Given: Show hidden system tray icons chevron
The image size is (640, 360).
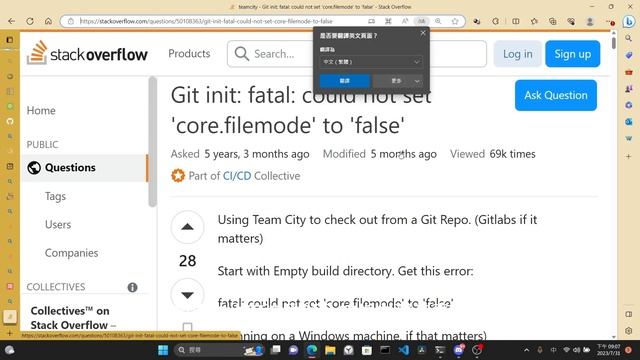Looking at the screenshot, I should pyautogui.click(x=527, y=350).
